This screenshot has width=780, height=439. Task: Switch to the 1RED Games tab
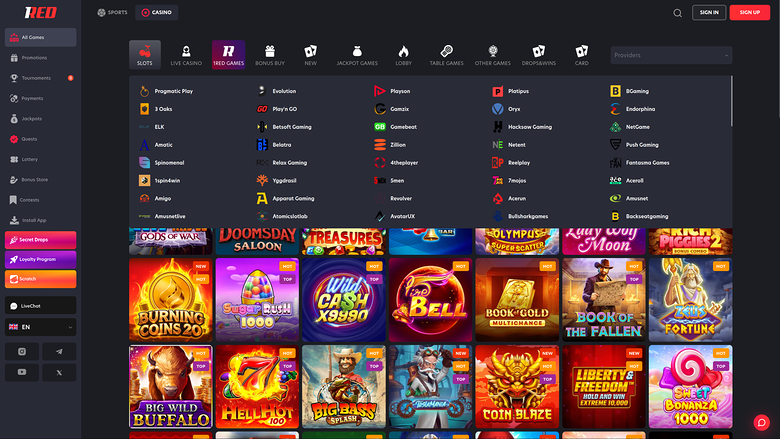(228, 55)
